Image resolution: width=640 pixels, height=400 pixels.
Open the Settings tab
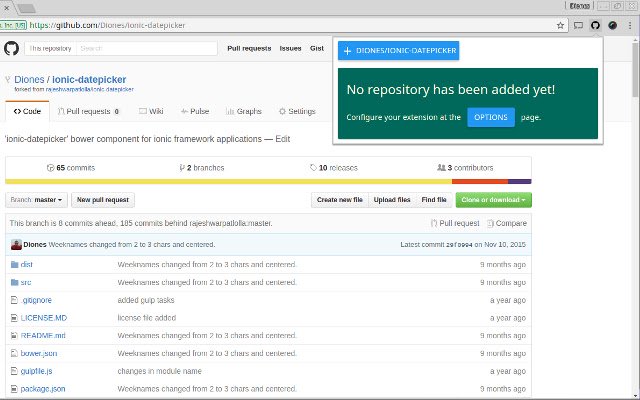point(297,111)
